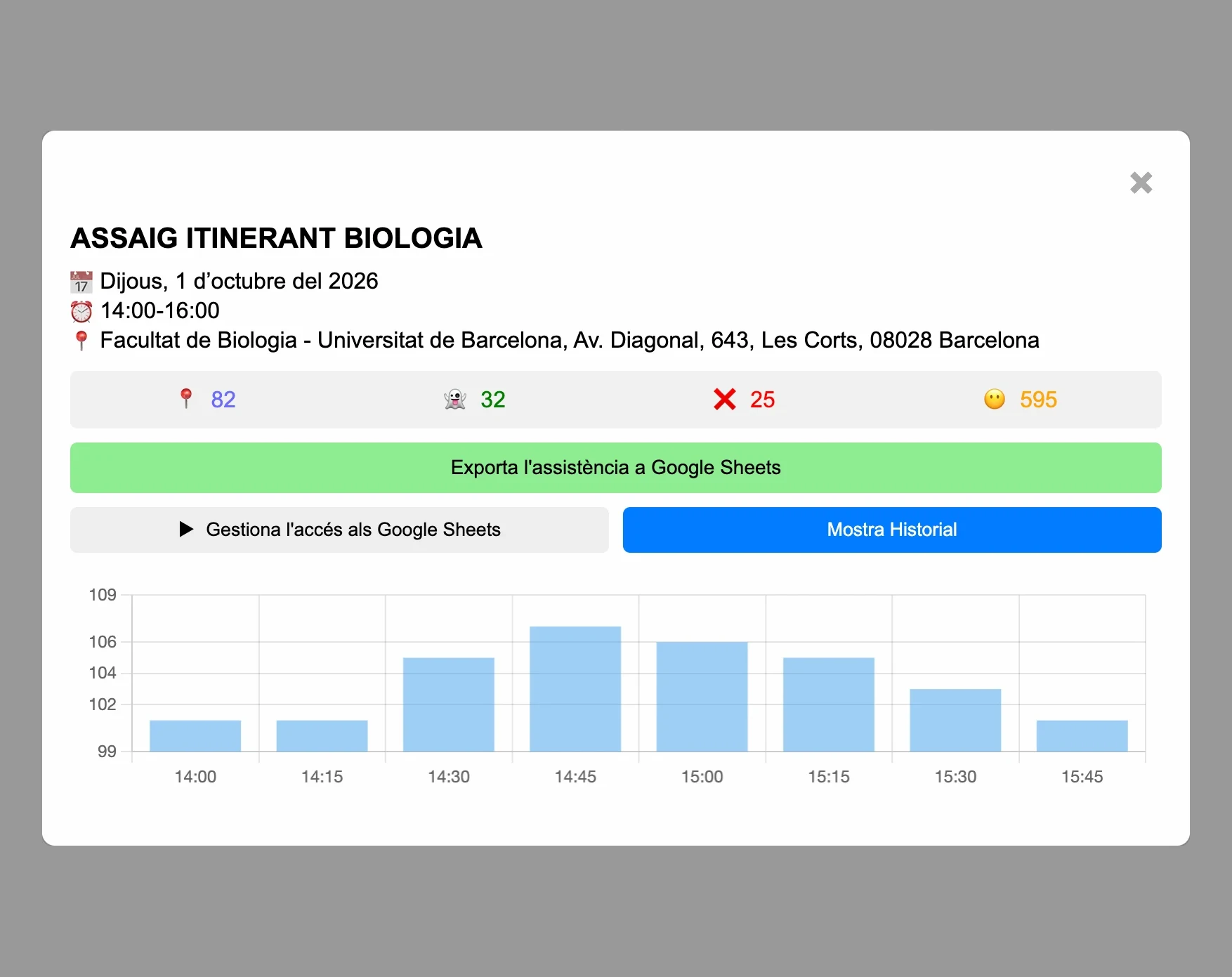
Task: Click the 14:15 bar in the chart
Action: (322, 736)
